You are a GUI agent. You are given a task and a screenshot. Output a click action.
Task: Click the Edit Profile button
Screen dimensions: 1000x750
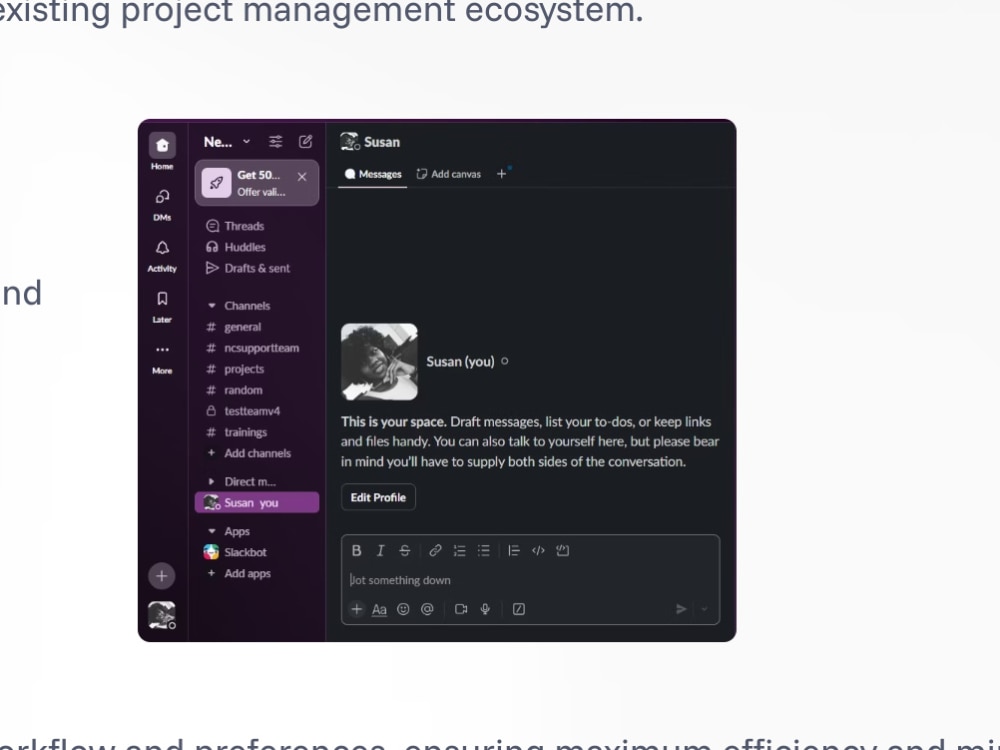coord(378,497)
